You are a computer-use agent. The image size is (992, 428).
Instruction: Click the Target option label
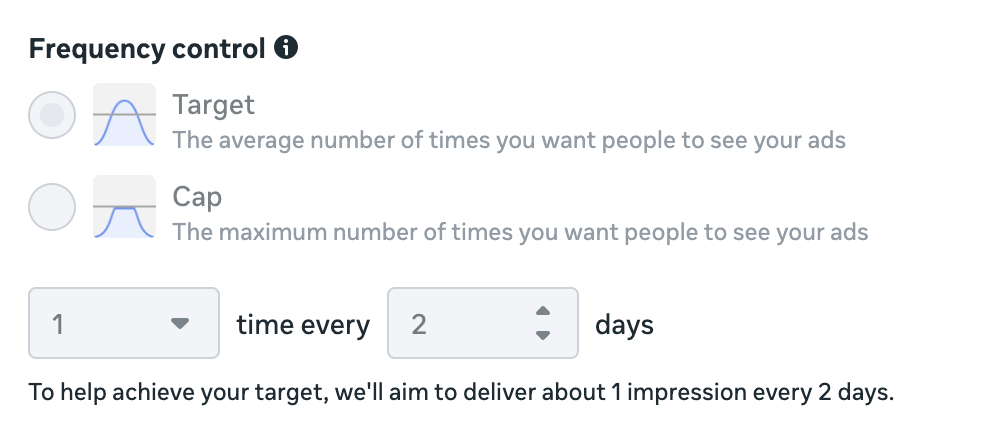click(x=213, y=104)
